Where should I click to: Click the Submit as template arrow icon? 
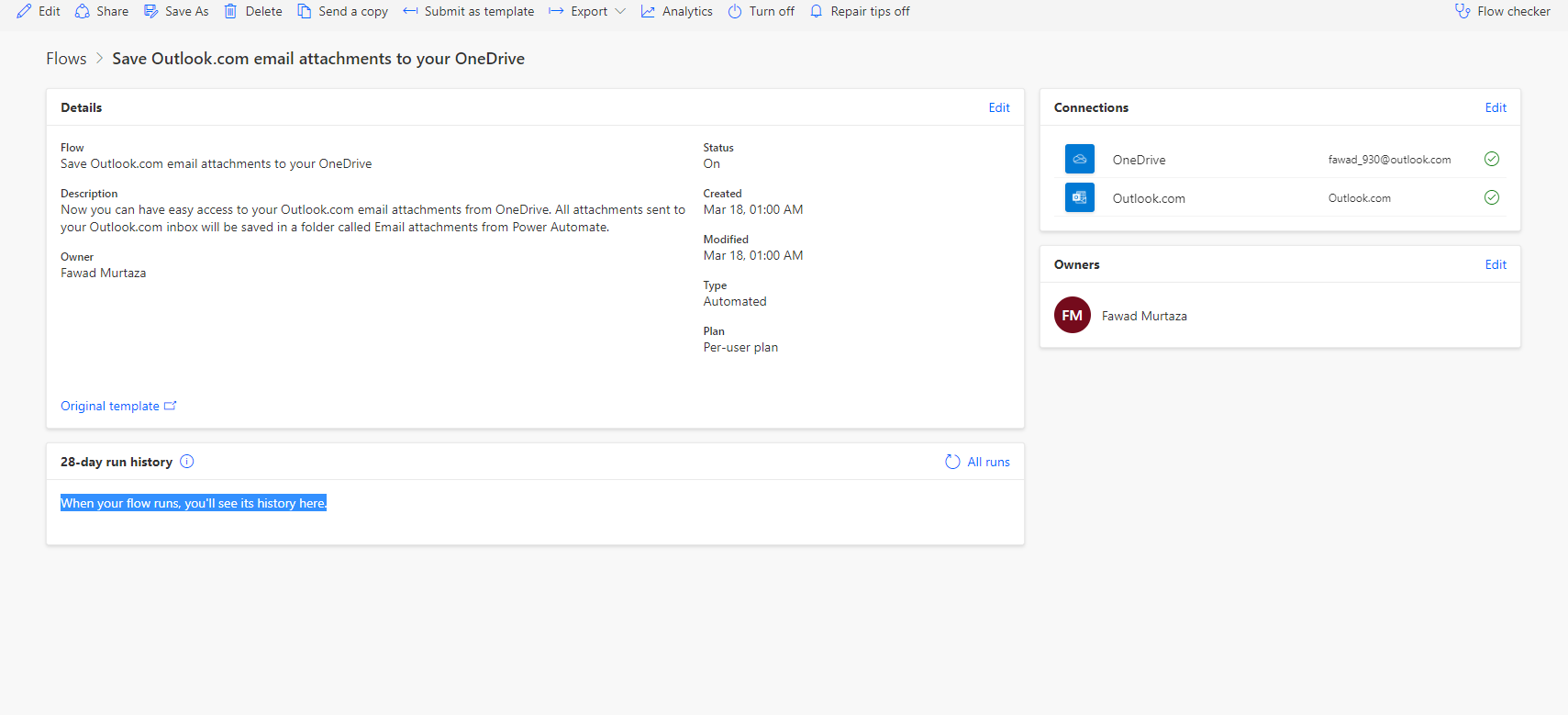coord(410,11)
